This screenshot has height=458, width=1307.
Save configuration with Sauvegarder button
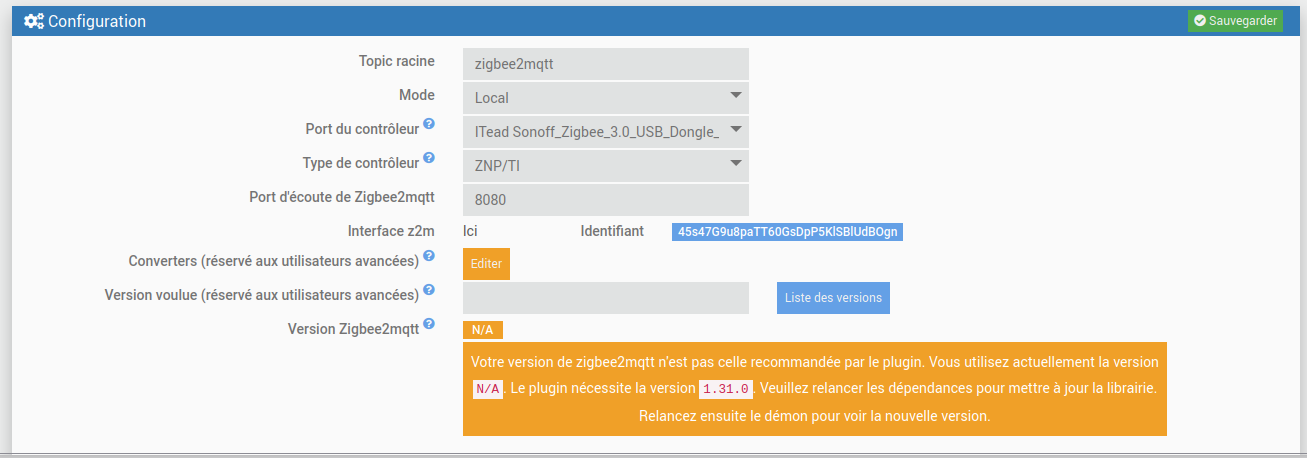[1235, 21]
